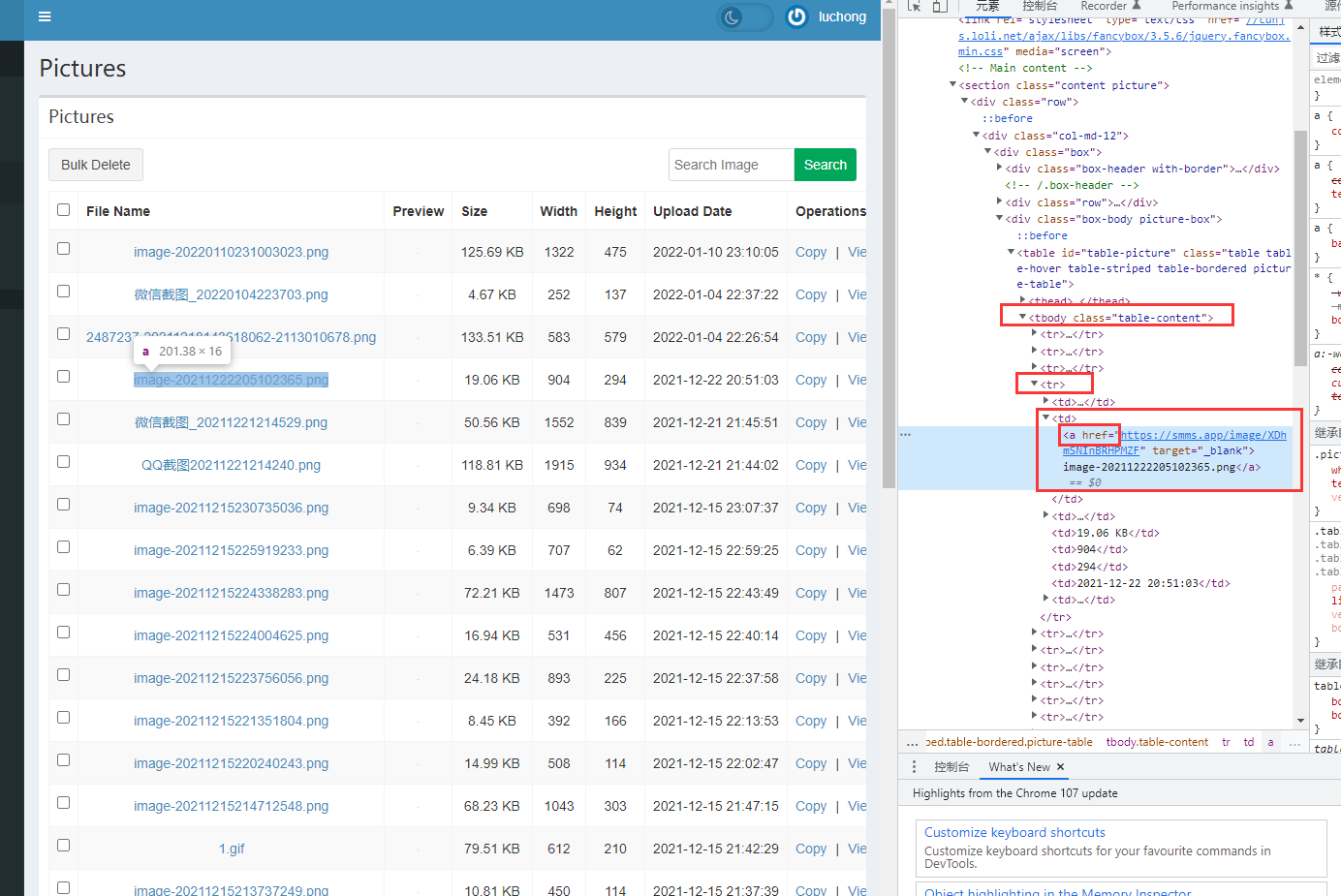Select the td breadcrumb in DevTools
The width and height of the screenshot is (1341, 896).
pos(1249,743)
